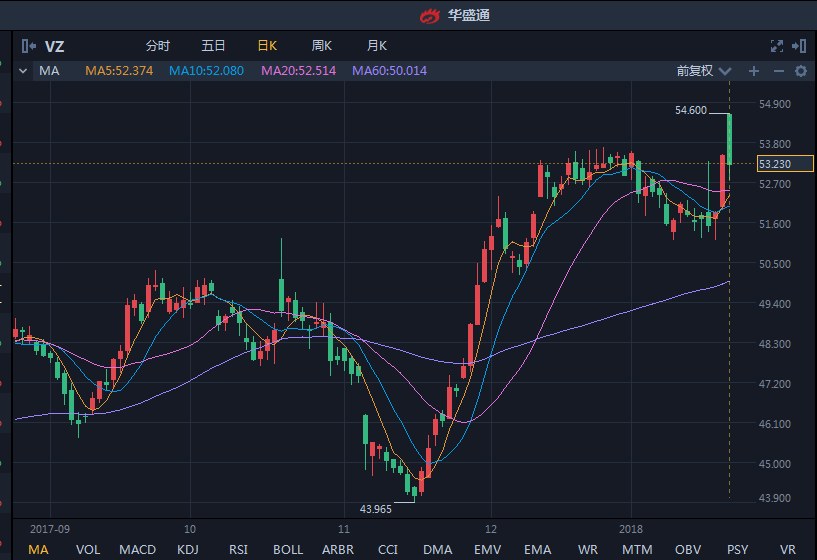Collapse the MA indicator row chevron

coord(23,71)
